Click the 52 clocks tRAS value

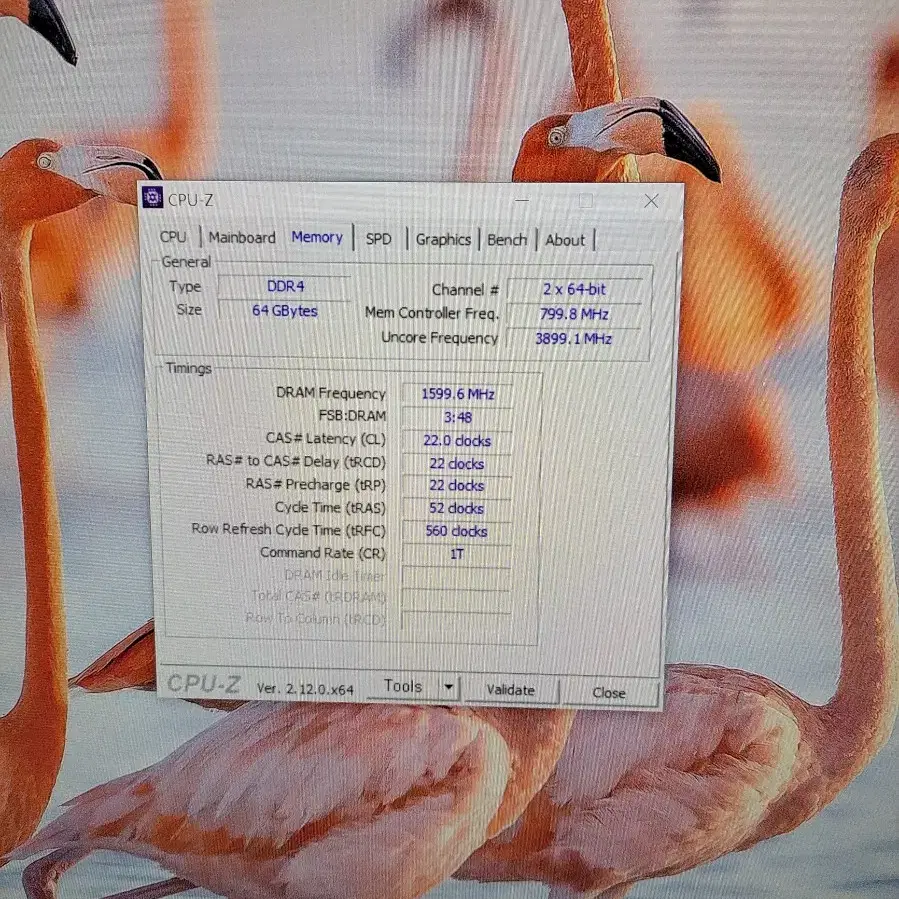point(456,509)
